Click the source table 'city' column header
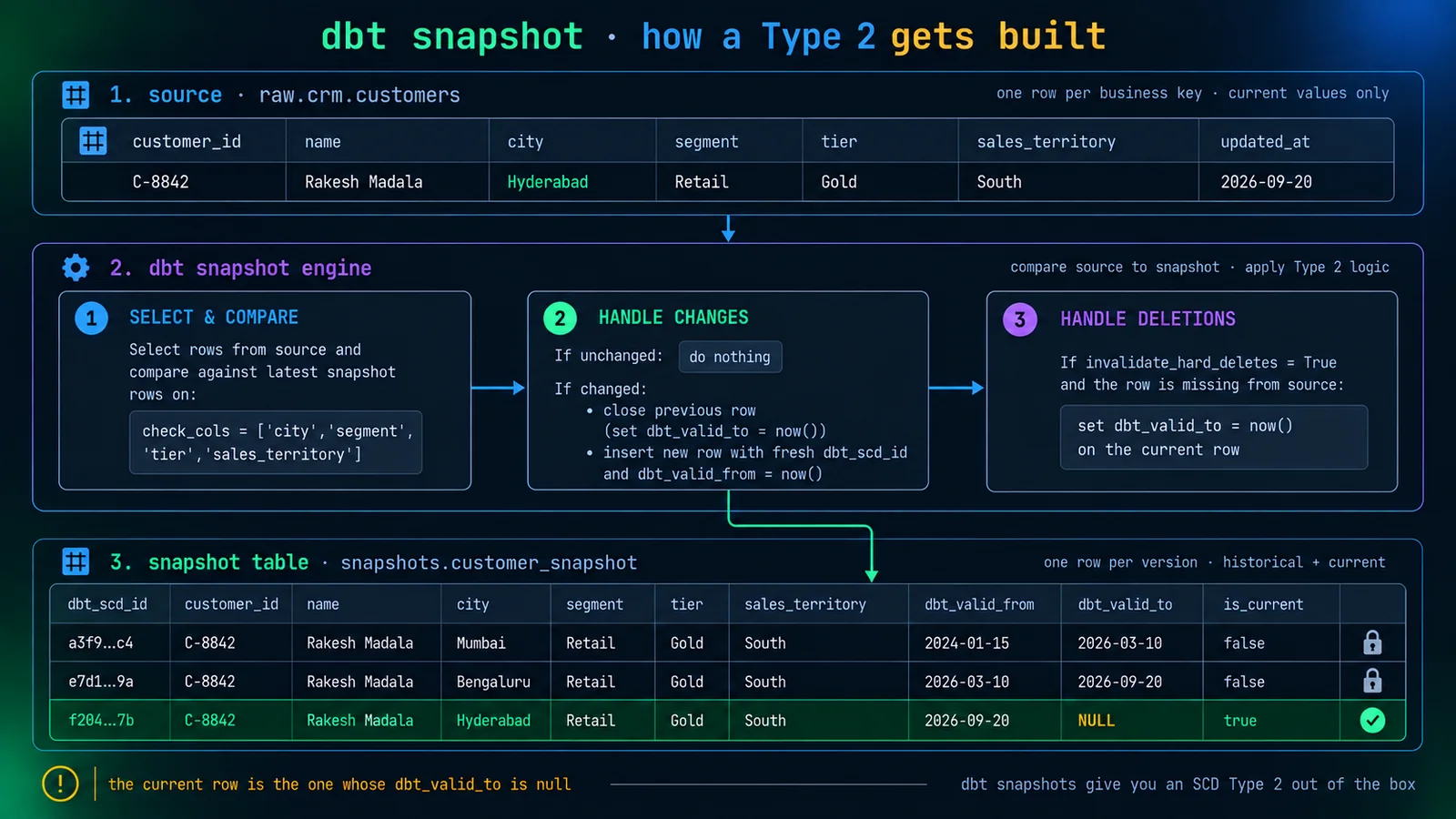The image size is (1456, 819). pyautogui.click(x=525, y=142)
